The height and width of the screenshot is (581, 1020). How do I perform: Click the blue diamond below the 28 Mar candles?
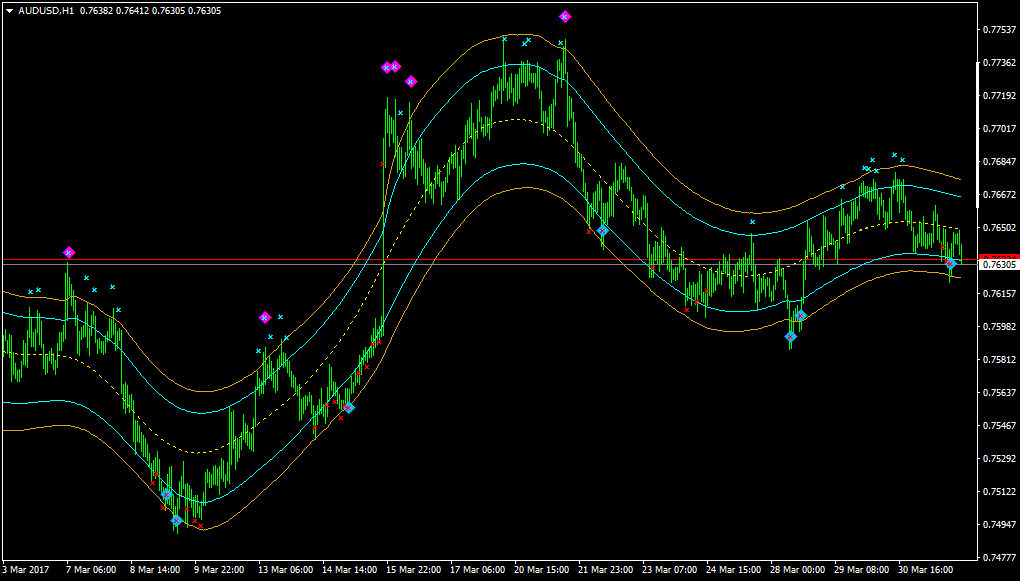(x=791, y=339)
